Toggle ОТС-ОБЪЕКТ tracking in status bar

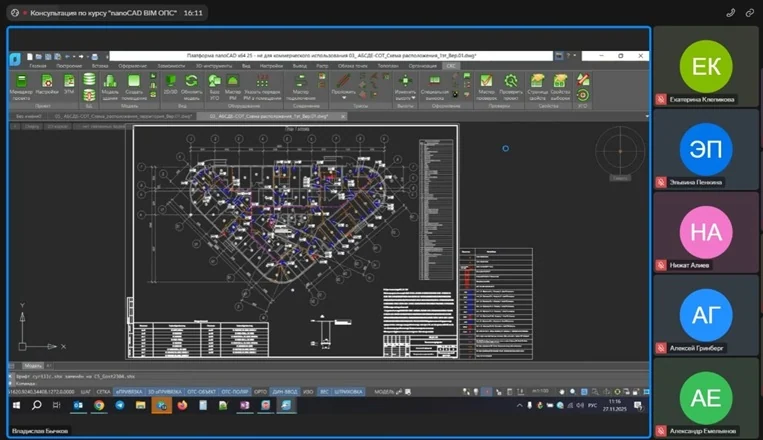point(201,391)
